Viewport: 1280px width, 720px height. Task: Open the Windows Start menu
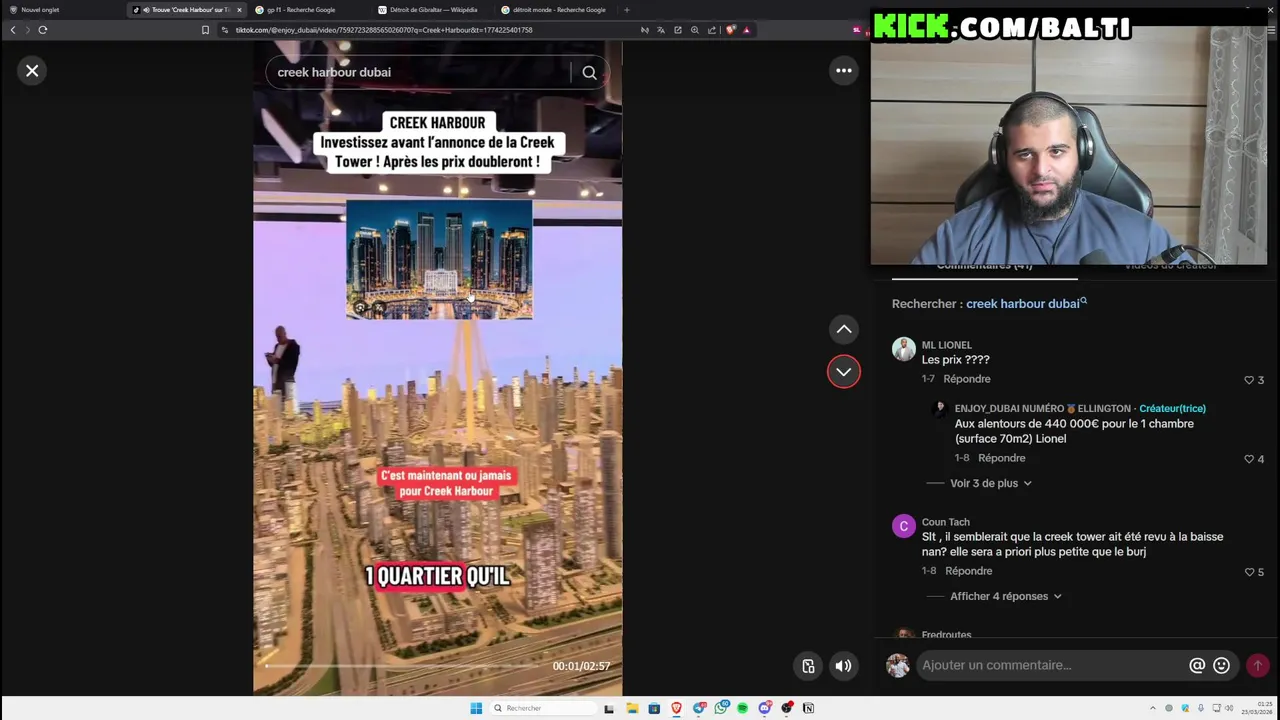click(x=476, y=708)
